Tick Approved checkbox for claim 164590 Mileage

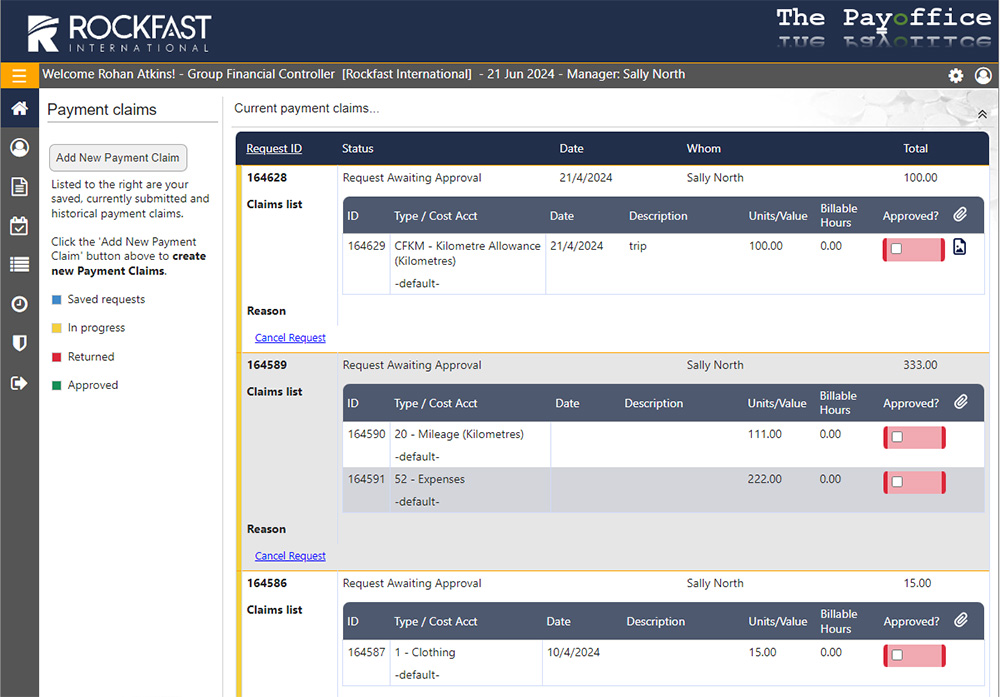tap(897, 437)
